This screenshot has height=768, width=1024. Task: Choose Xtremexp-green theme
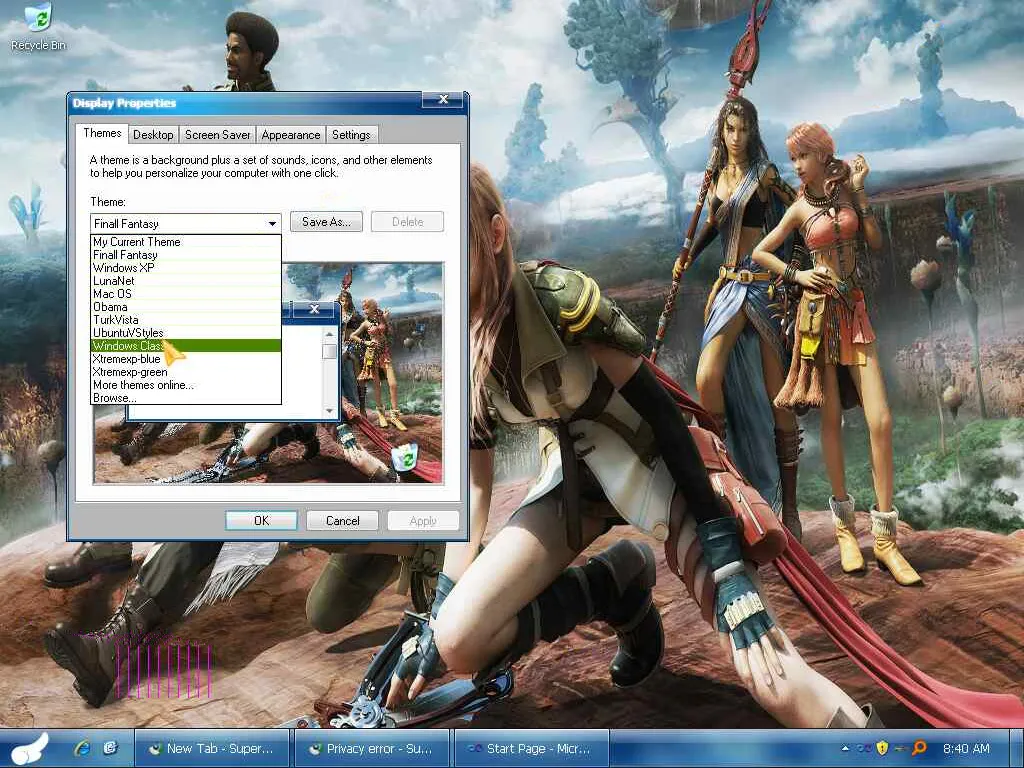pos(185,372)
